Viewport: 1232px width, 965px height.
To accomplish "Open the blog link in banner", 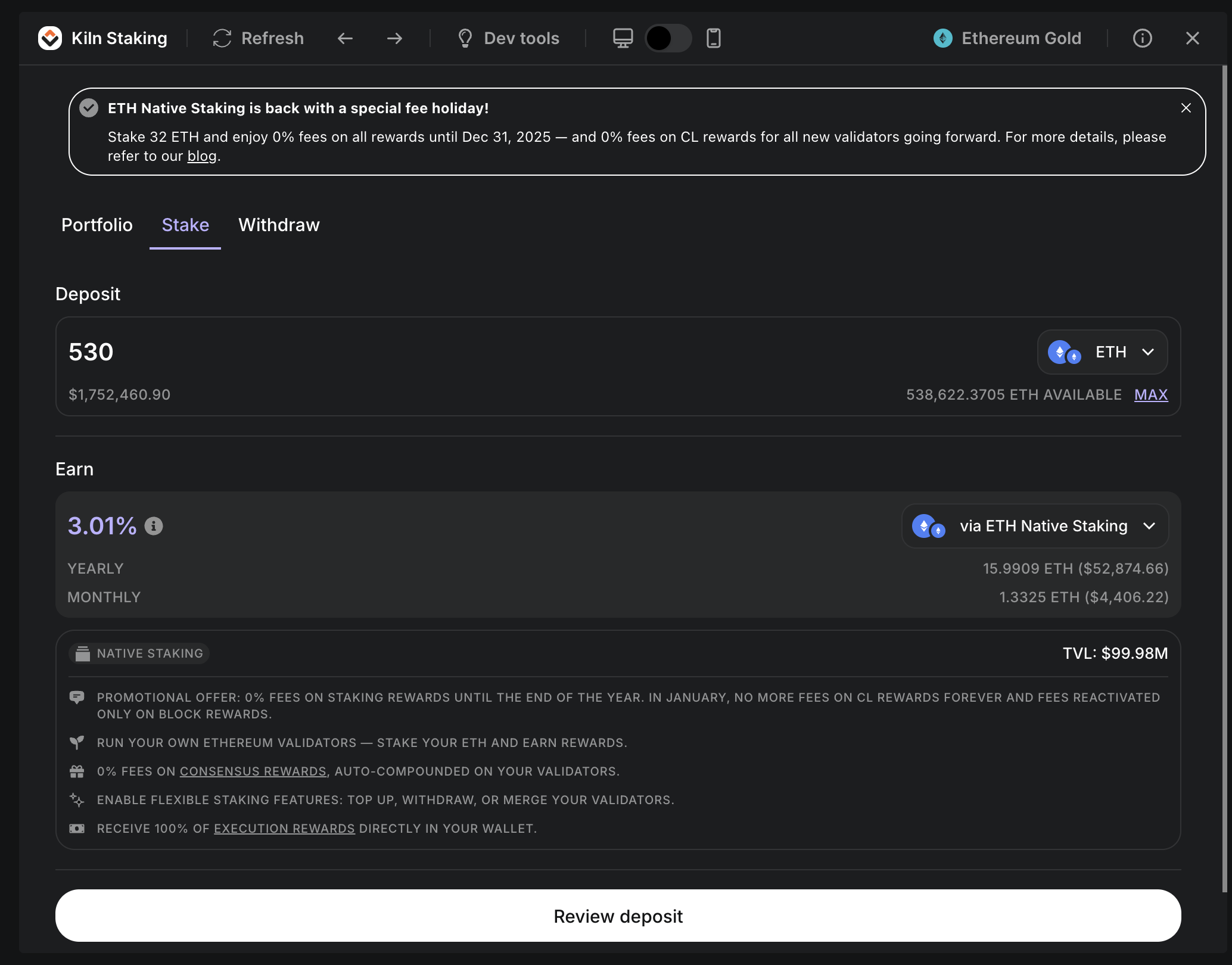I will [202, 156].
